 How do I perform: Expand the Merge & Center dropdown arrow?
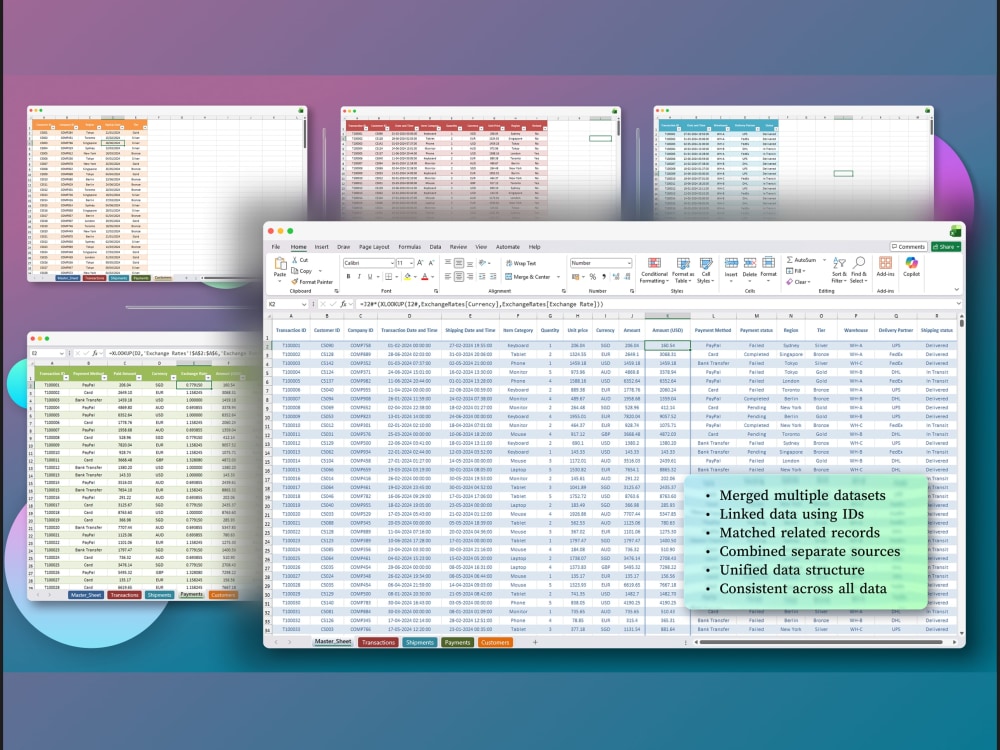[x=558, y=277]
